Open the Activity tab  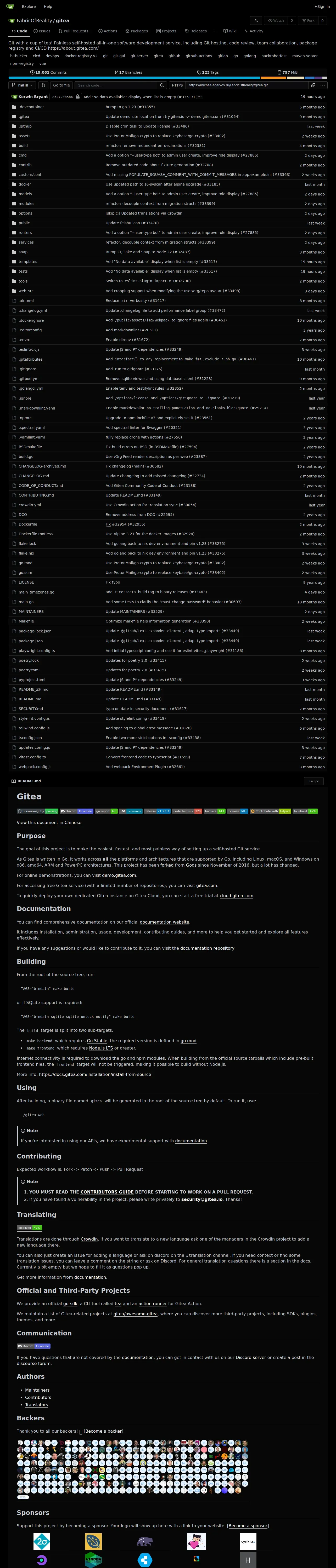coord(254,31)
